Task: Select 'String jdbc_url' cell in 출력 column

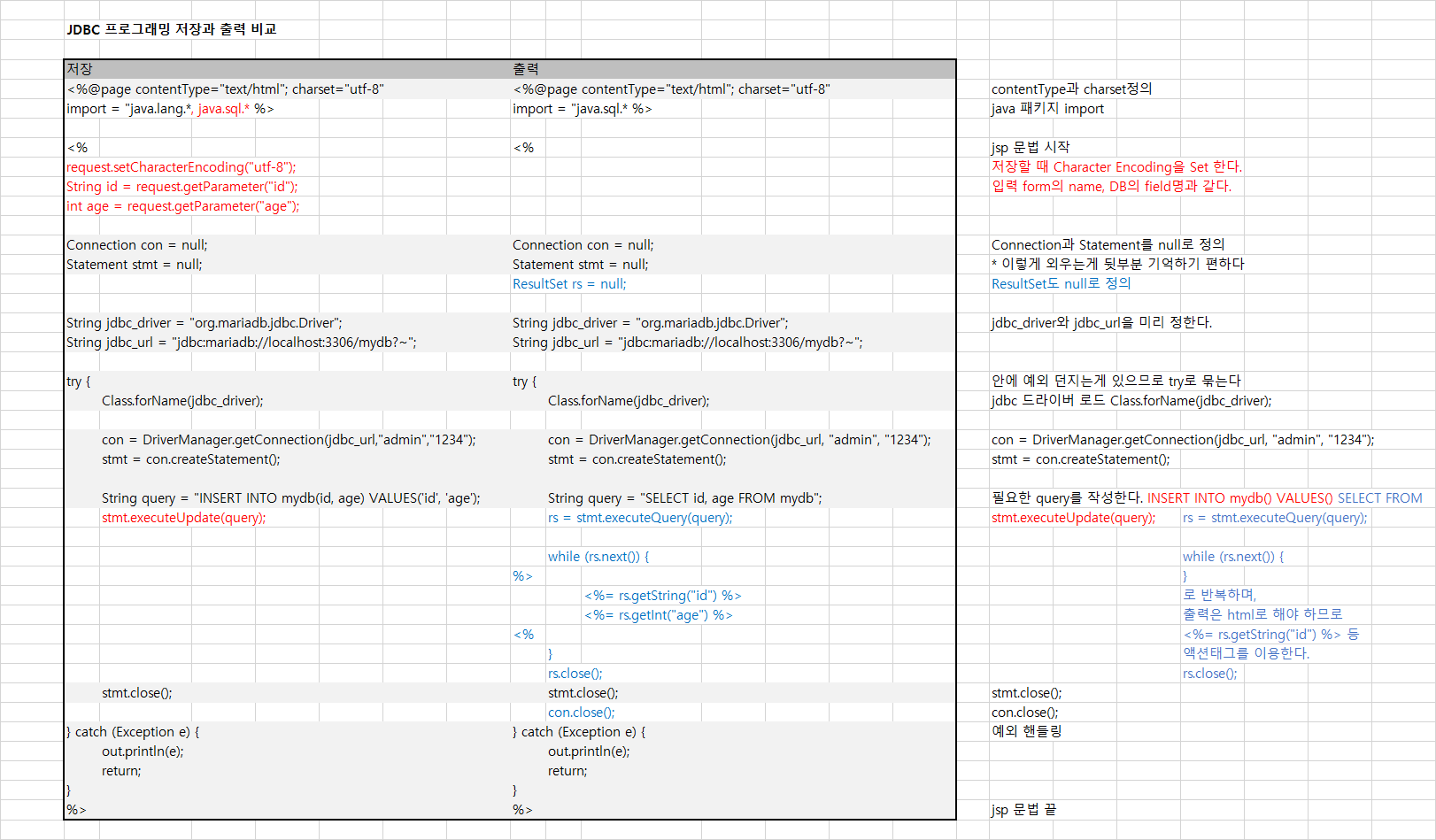Action: pos(688,342)
